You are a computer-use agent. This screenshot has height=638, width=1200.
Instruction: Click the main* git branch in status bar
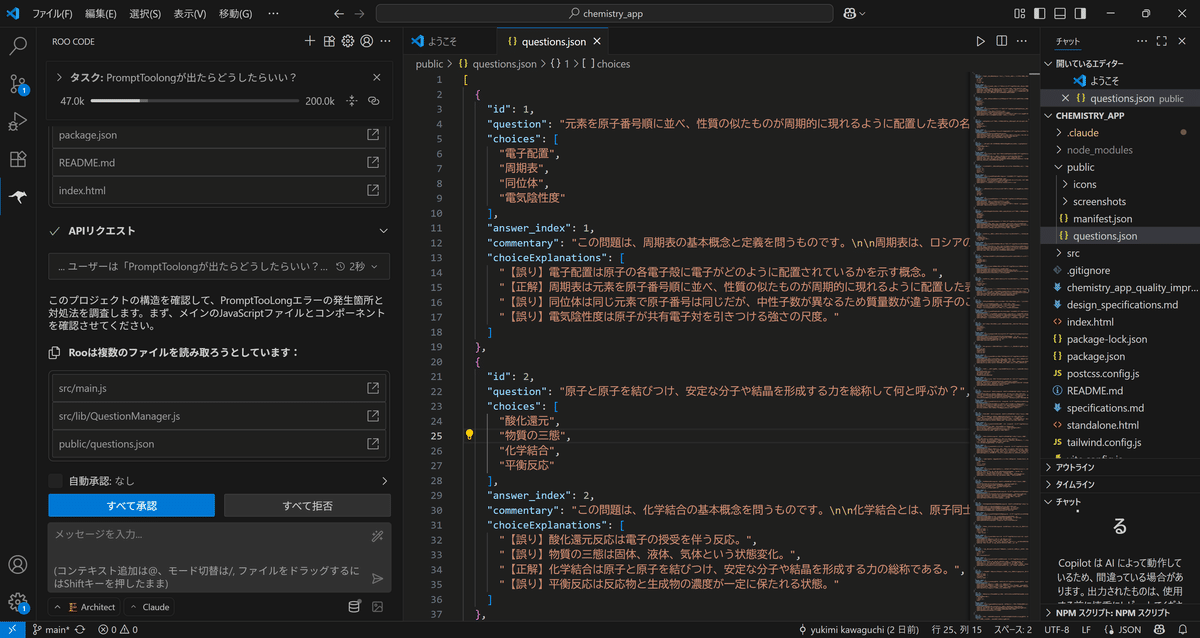[x=50, y=630]
